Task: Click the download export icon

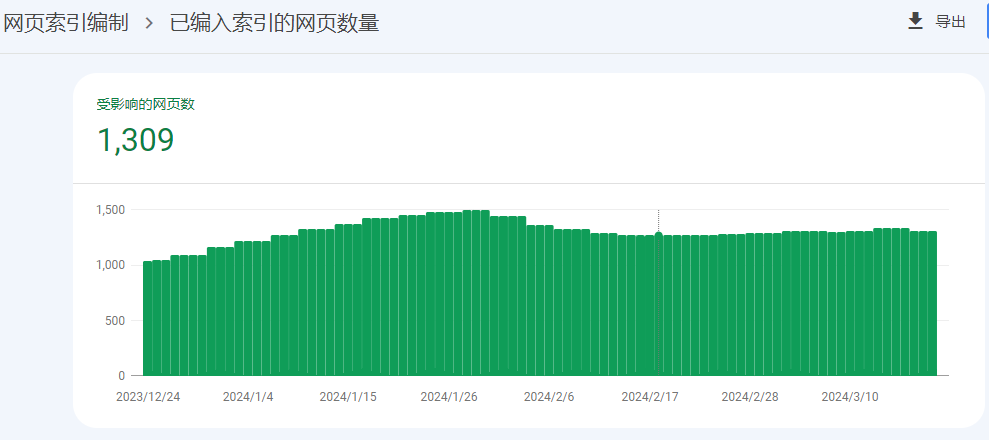Action: (915, 21)
